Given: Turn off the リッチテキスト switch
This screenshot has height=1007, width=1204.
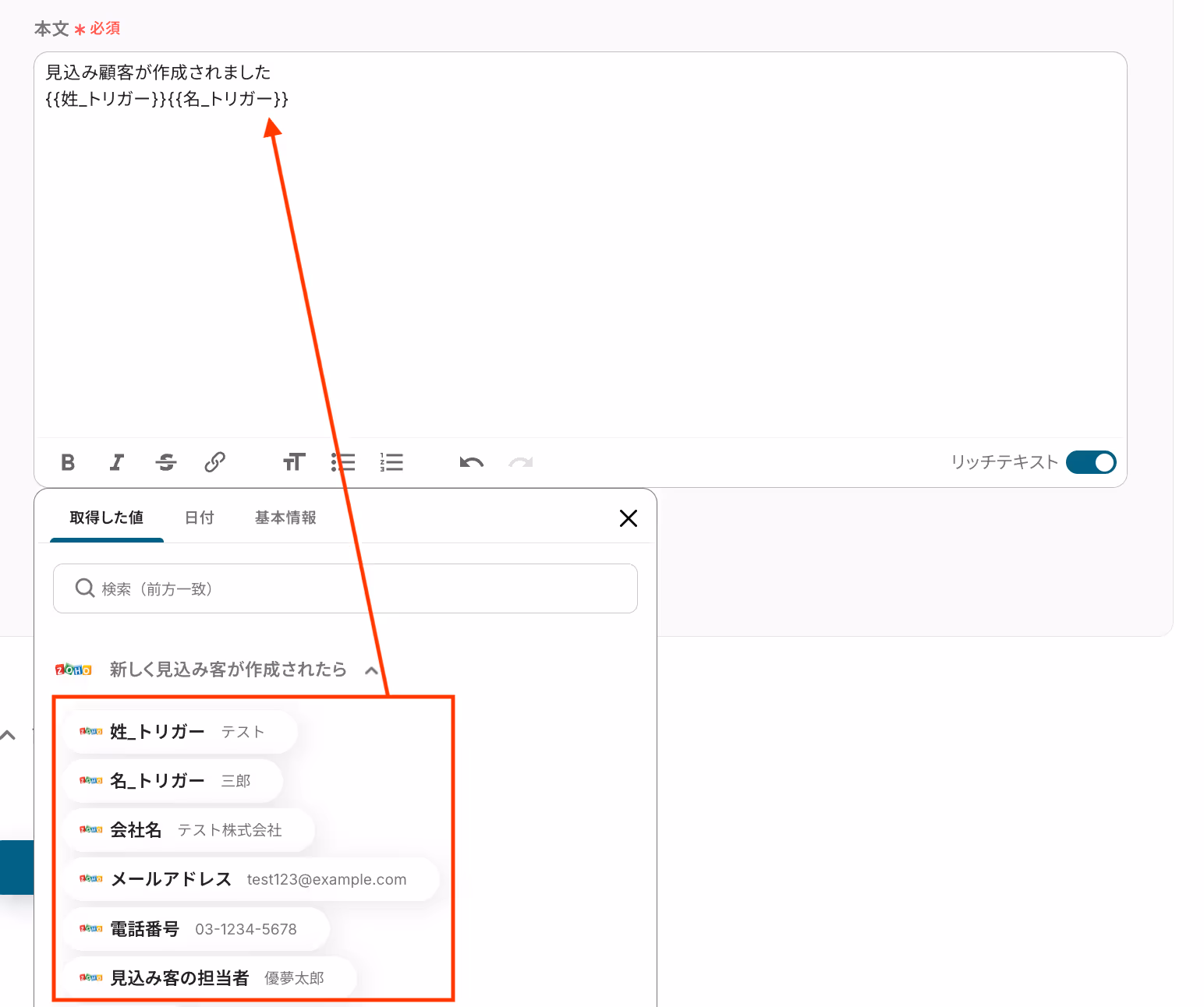Looking at the screenshot, I should (1091, 462).
